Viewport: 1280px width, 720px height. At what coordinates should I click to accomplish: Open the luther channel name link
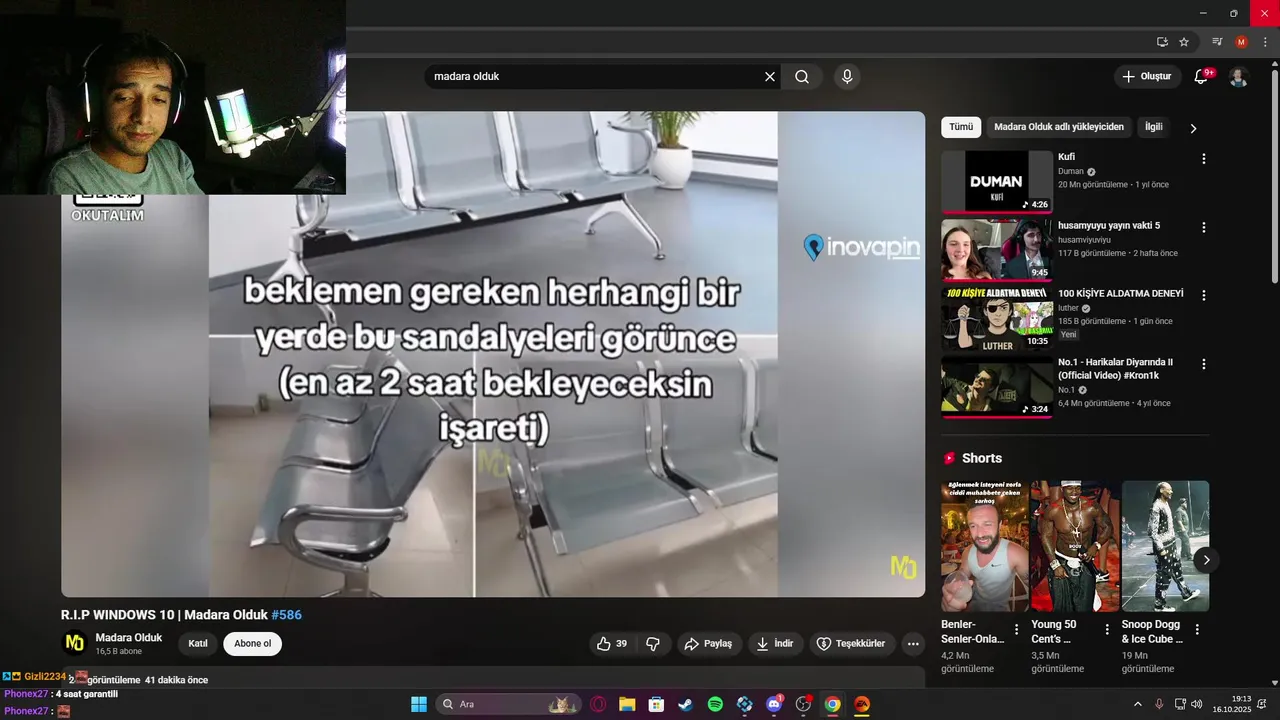coord(1069,308)
